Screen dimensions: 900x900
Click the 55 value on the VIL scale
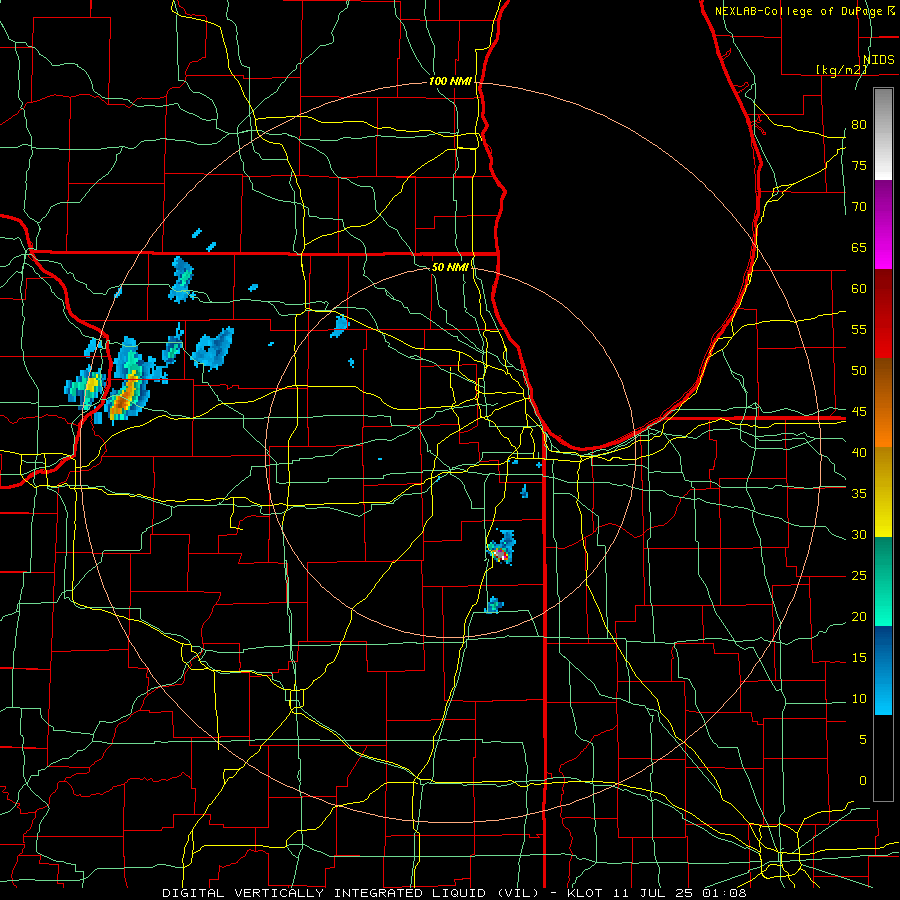pos(859,330)
